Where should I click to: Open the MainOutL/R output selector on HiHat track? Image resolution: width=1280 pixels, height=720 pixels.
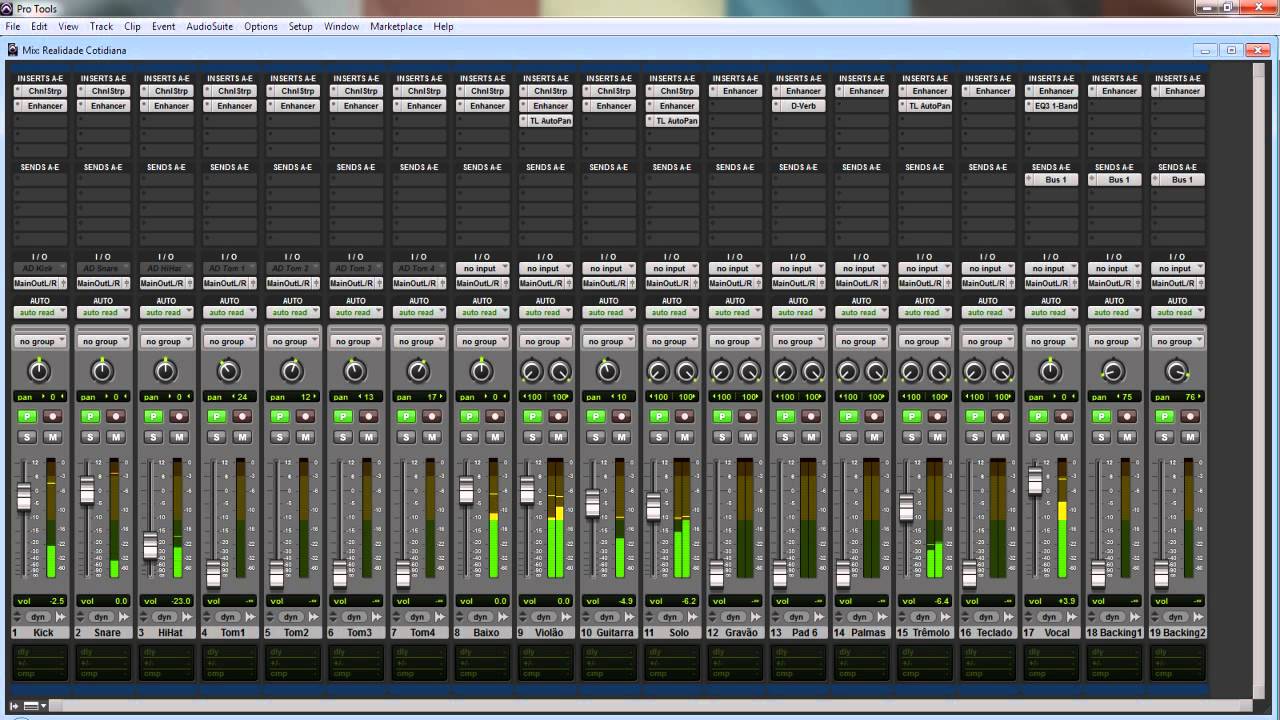click(166, 283)
